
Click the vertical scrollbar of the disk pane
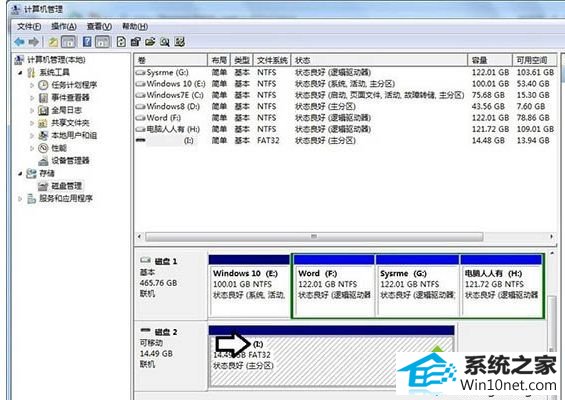click(x=551, y=323)
